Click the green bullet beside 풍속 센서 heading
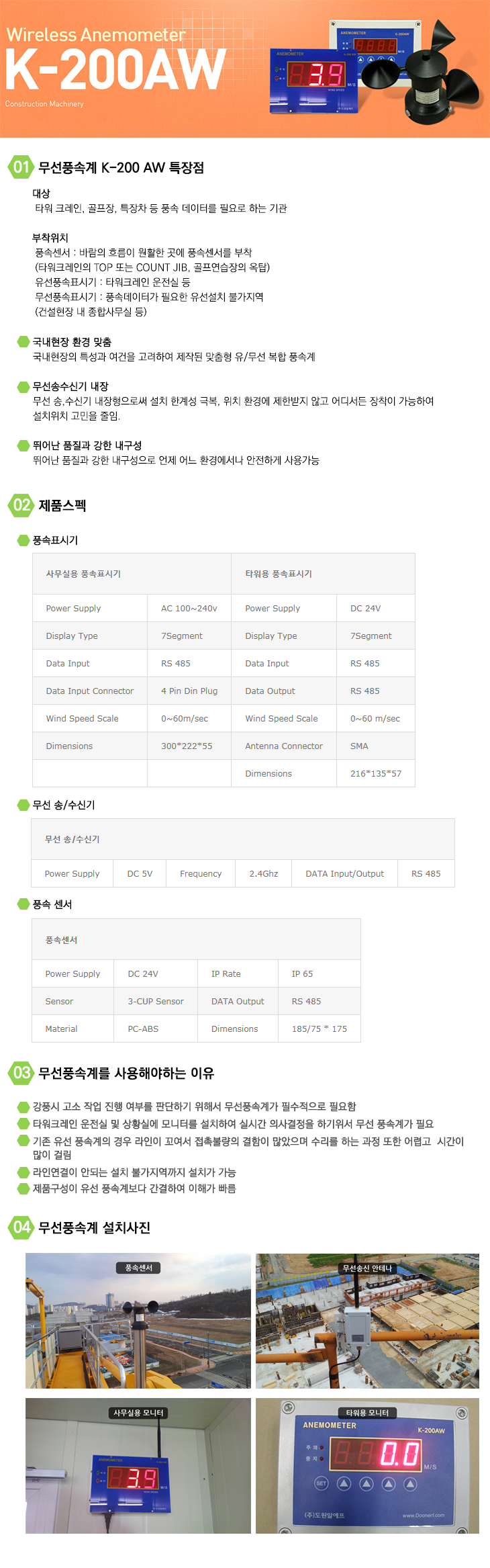Viewport: 490px width, 1568px height. point(23,904)
